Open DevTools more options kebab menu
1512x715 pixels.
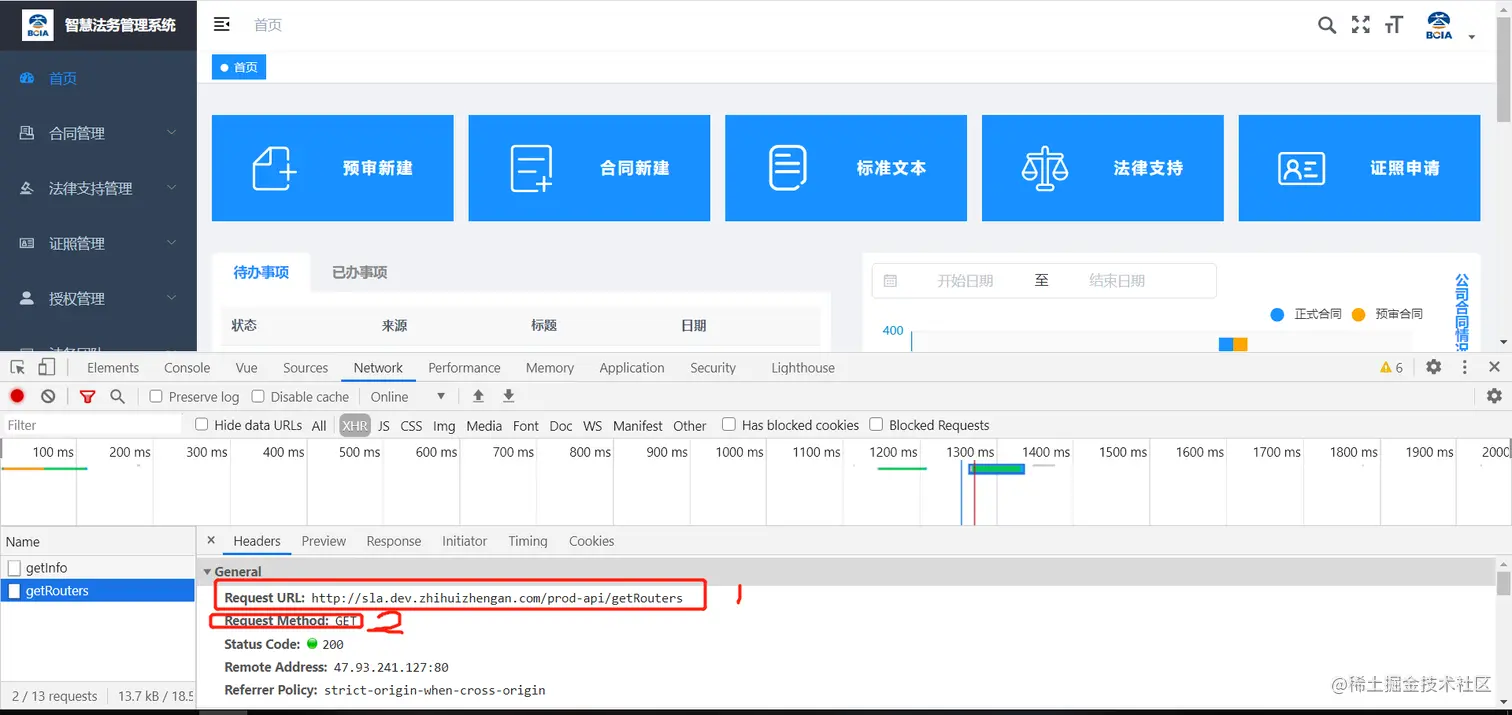tap(1465, 367)
